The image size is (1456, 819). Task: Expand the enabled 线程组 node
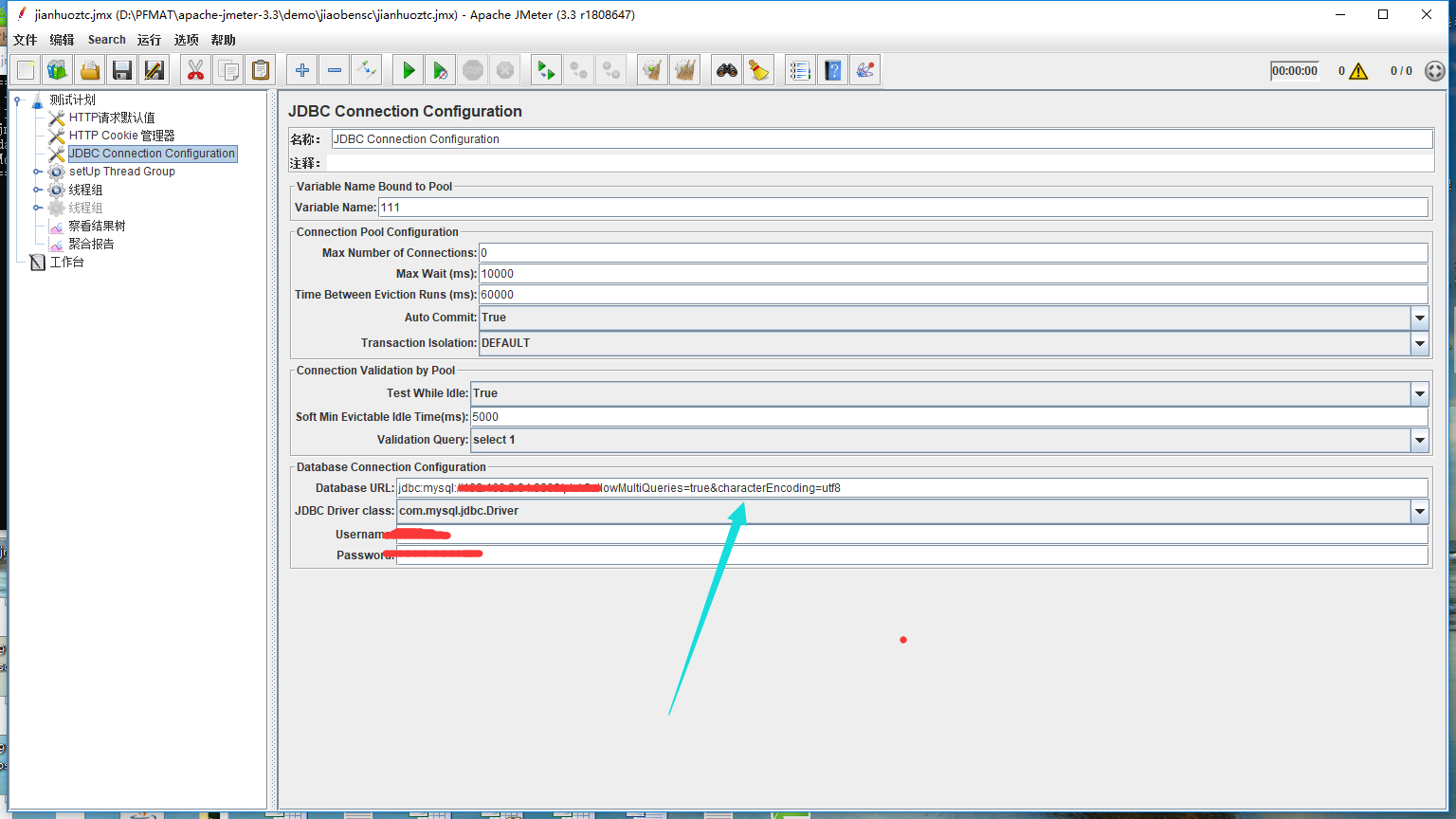click(37, 190)
